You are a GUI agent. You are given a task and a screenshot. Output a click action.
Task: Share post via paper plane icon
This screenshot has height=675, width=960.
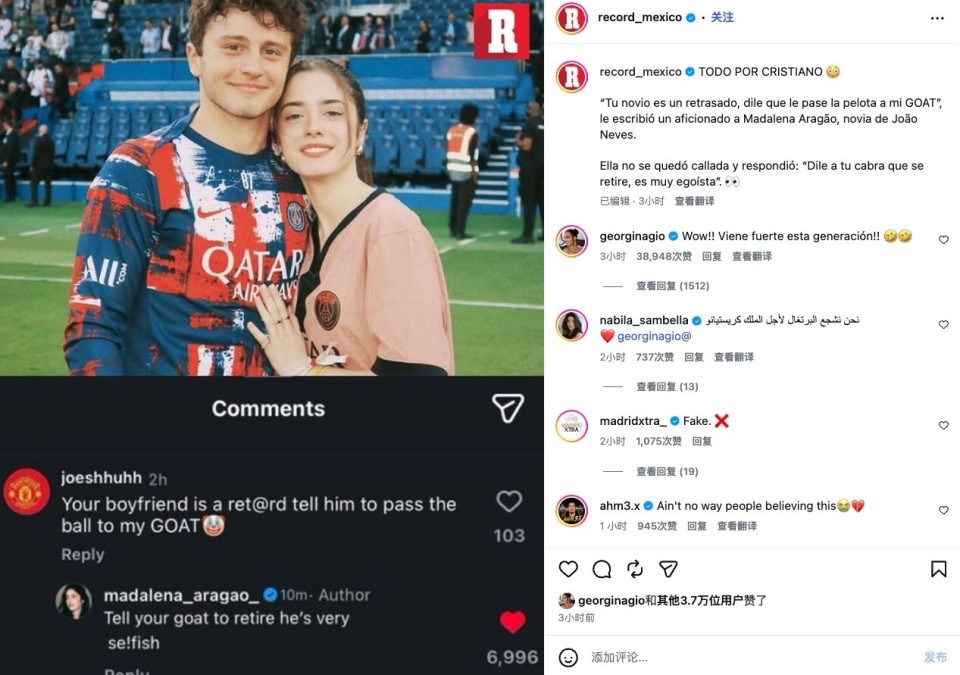[668, 569]
